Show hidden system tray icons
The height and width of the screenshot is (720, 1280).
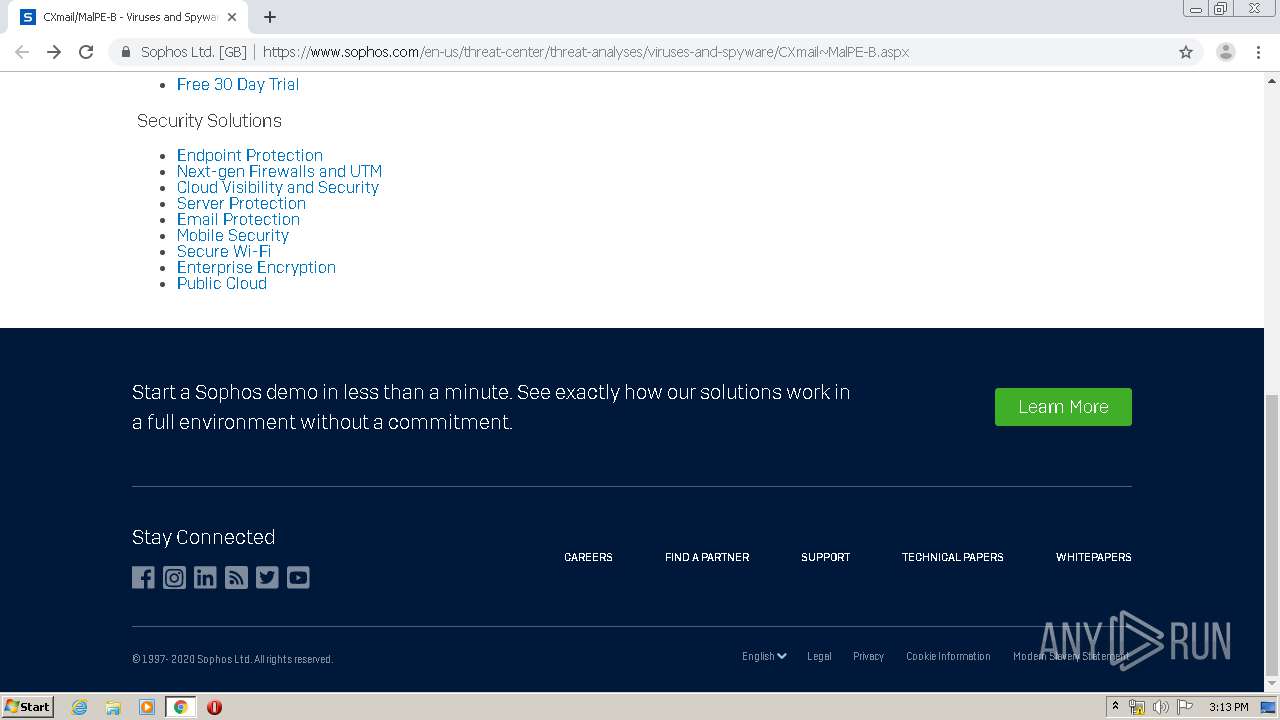click(x=1115, y=707)
